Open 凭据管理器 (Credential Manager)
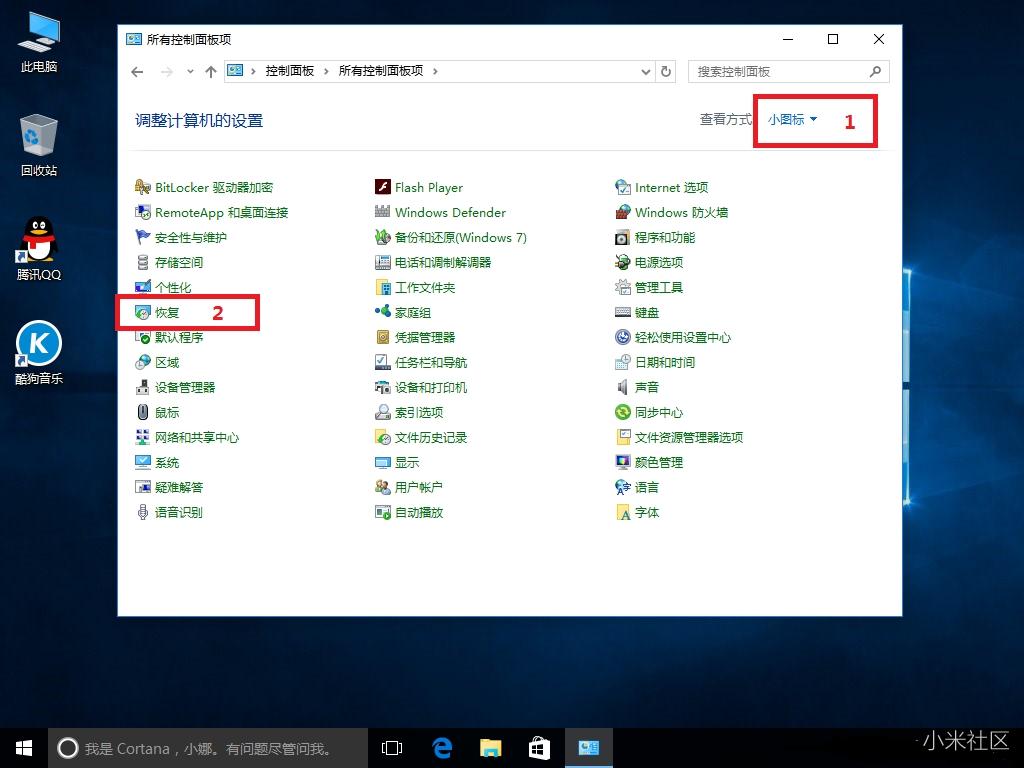 tap(420, 337)
